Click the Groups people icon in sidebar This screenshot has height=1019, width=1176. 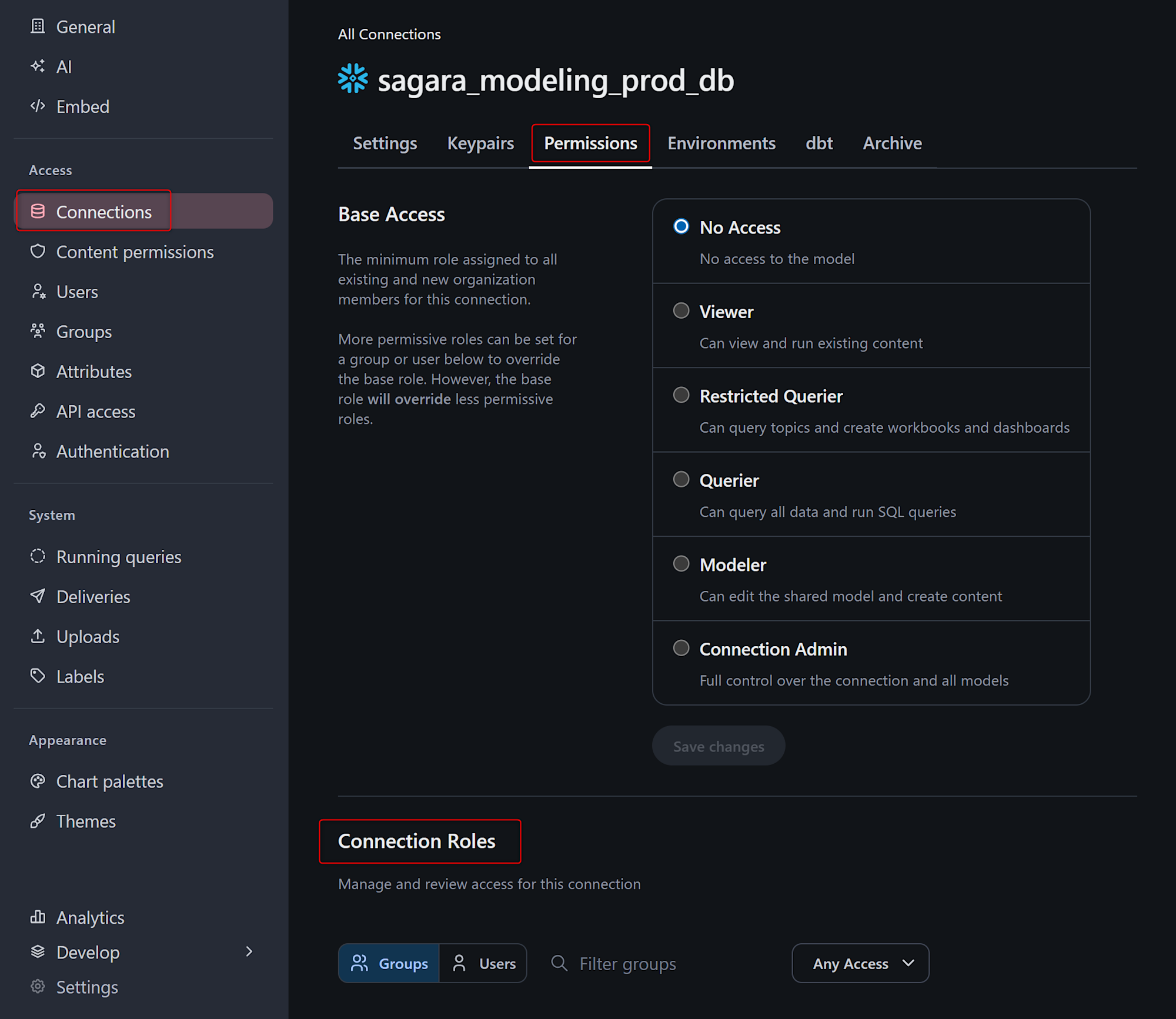coord(38,331)
